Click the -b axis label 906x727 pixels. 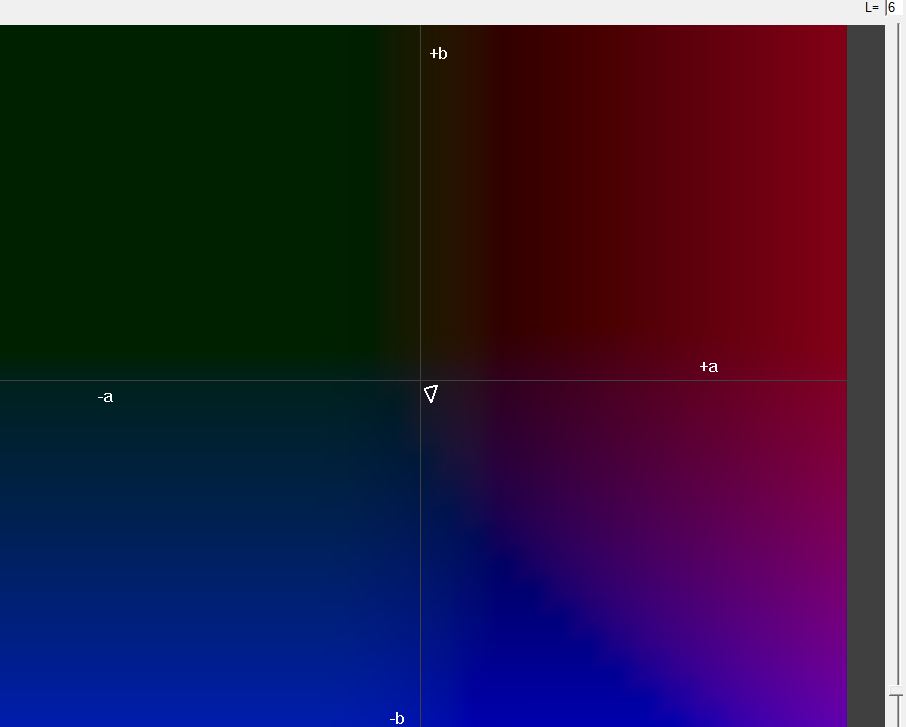point(397,718)
